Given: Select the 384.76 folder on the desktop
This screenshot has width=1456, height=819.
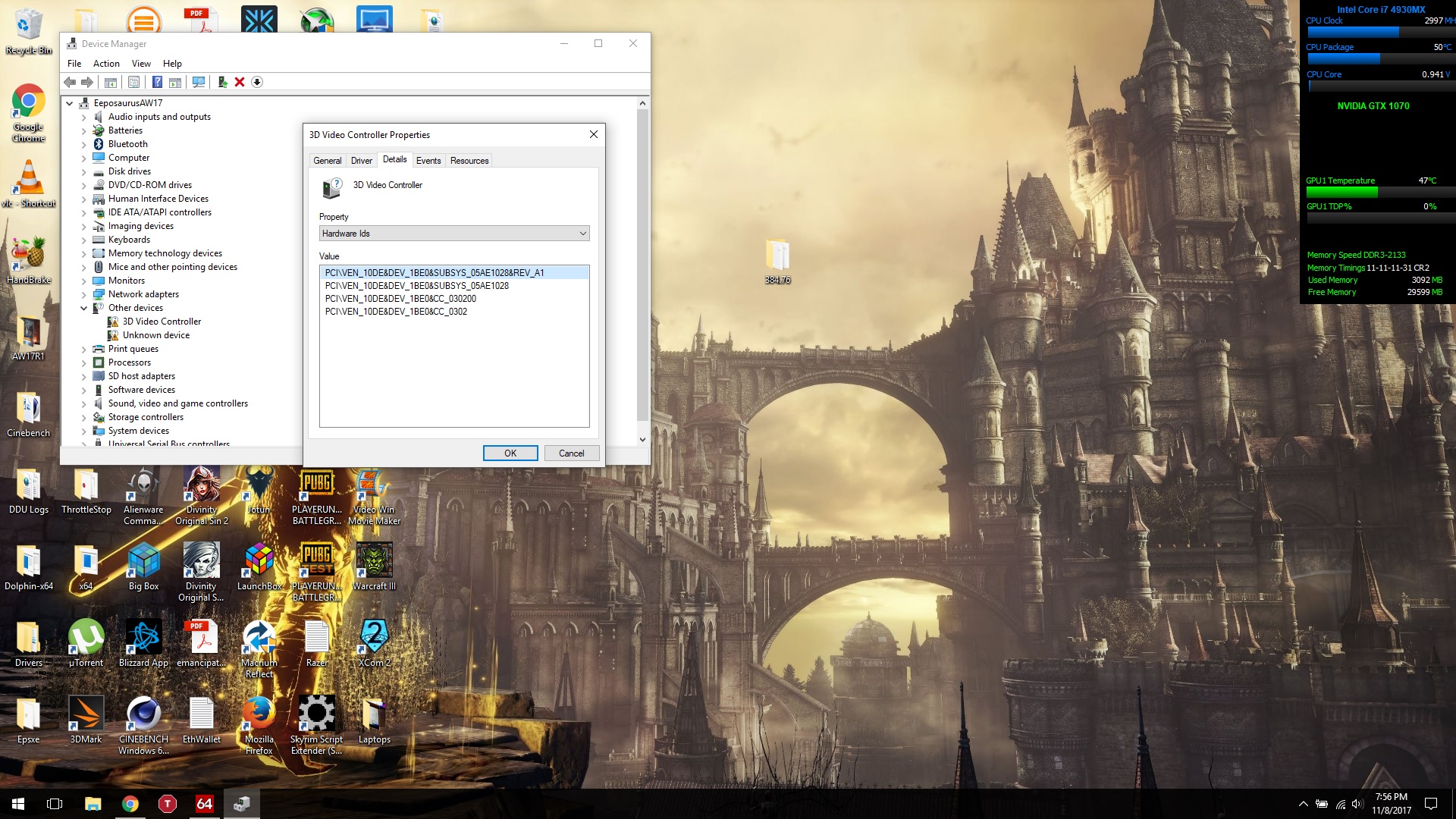Looking at the screenshot, I should (777, 262).
